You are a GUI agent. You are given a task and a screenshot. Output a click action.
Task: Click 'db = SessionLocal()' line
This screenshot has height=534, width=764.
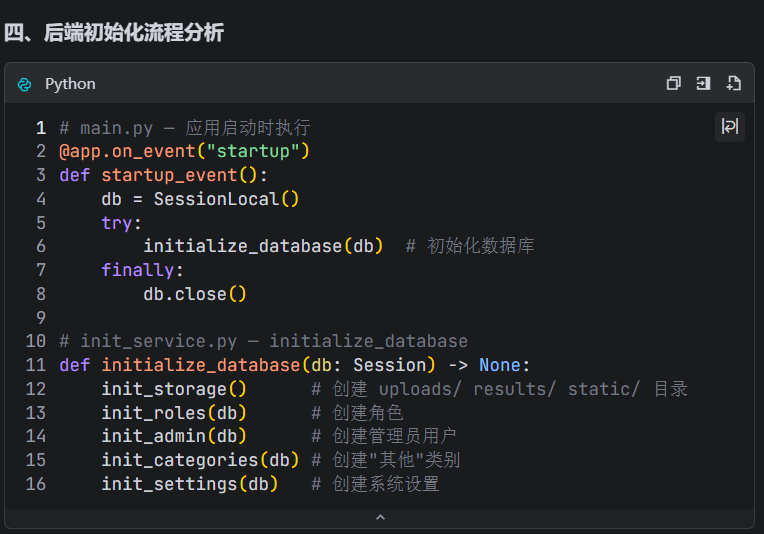tap(200, 199)
